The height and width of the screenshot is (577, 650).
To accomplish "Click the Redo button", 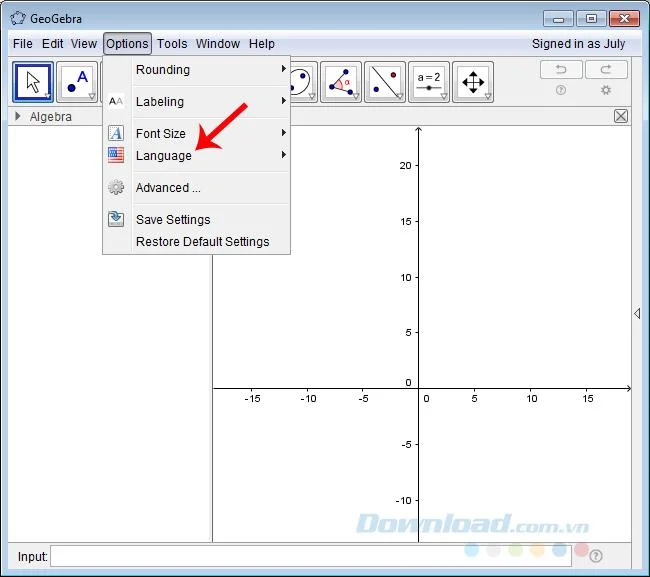I will pos(606,69).
